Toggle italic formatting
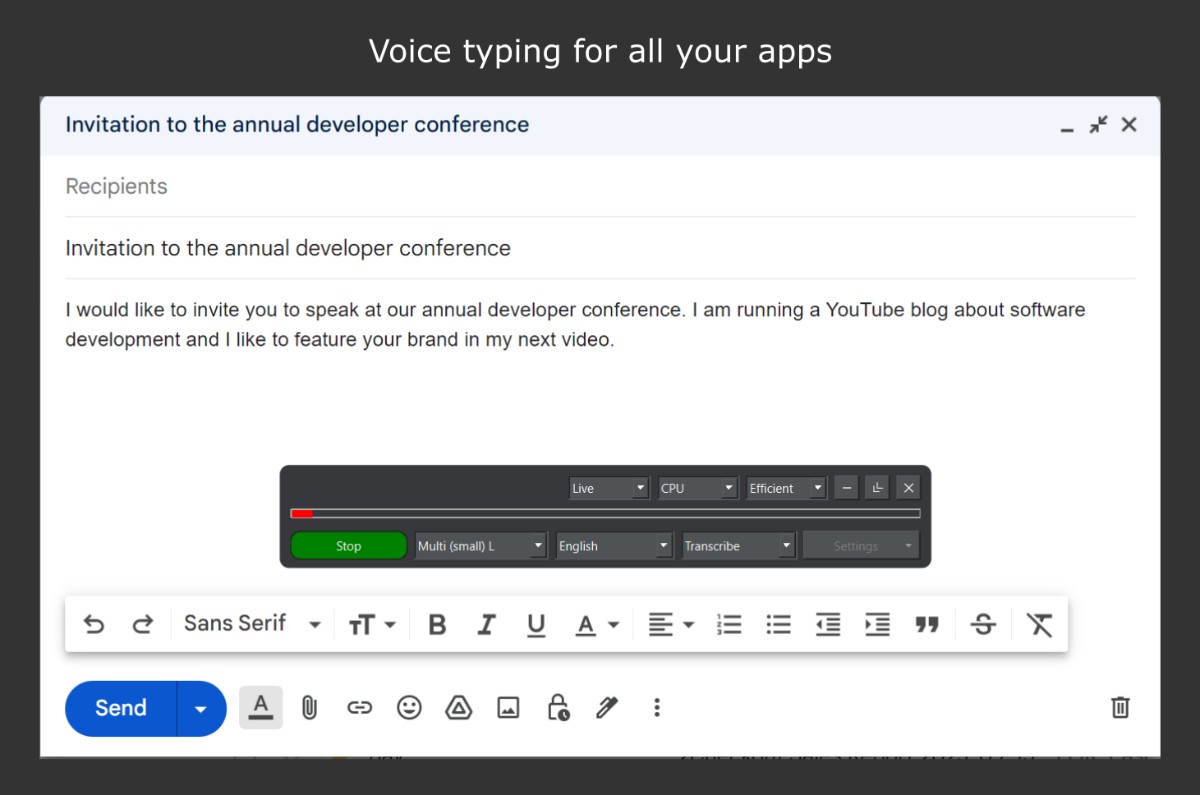This screenshot has width=1200, height=795. pyautogui.click(x=486, y=625)
